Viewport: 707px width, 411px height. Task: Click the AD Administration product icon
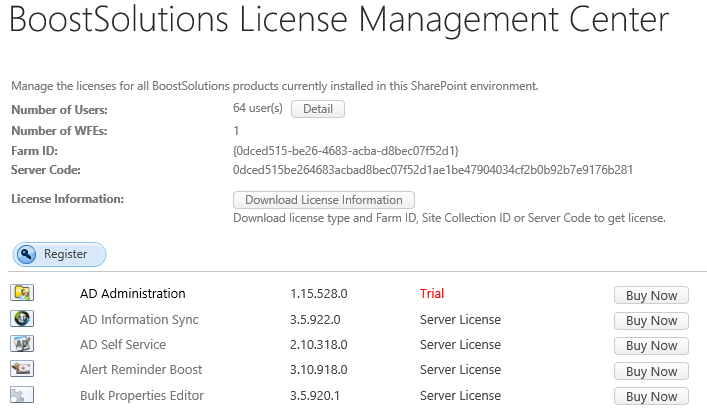pos(22,293)
